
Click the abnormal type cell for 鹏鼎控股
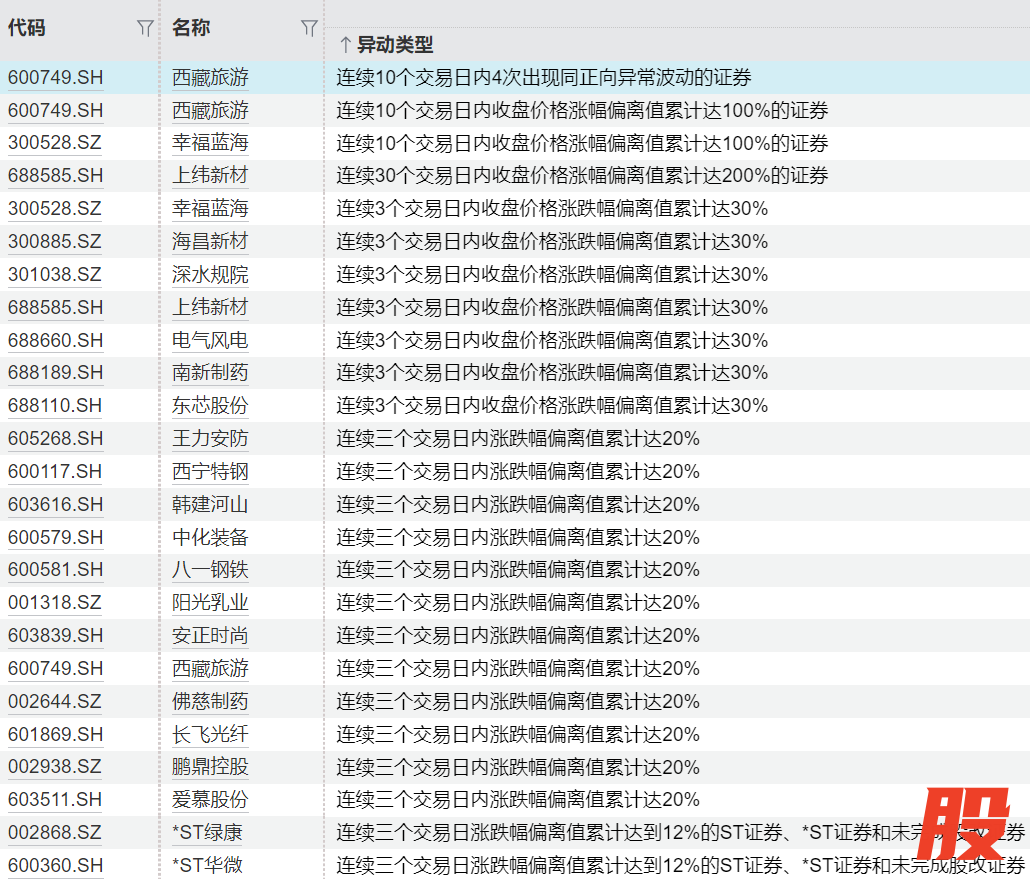coord(518,767)
